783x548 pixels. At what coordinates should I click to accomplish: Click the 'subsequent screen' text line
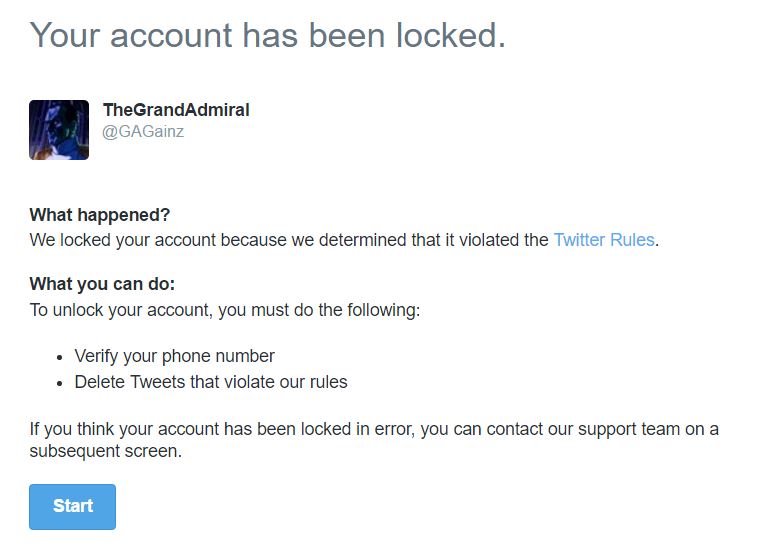[105, 451]
